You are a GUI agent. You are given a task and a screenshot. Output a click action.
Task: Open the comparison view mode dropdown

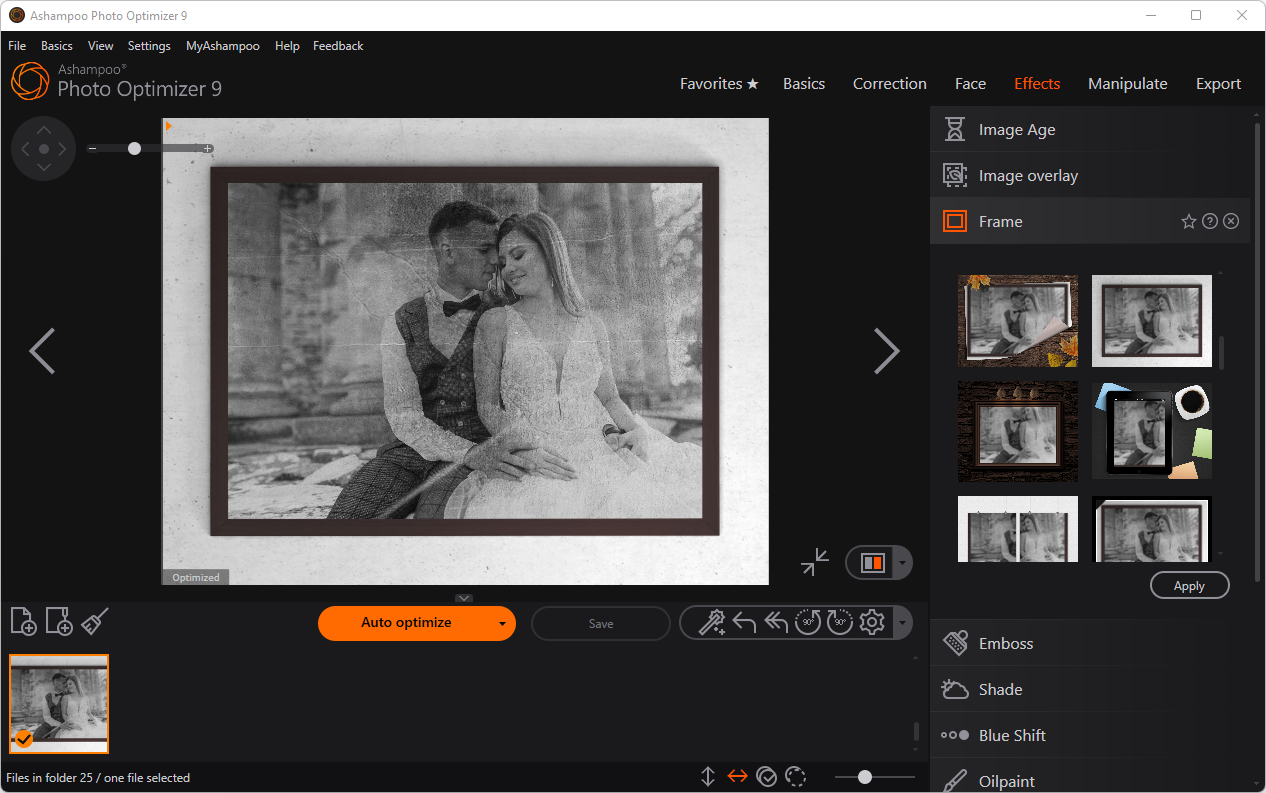901,562
